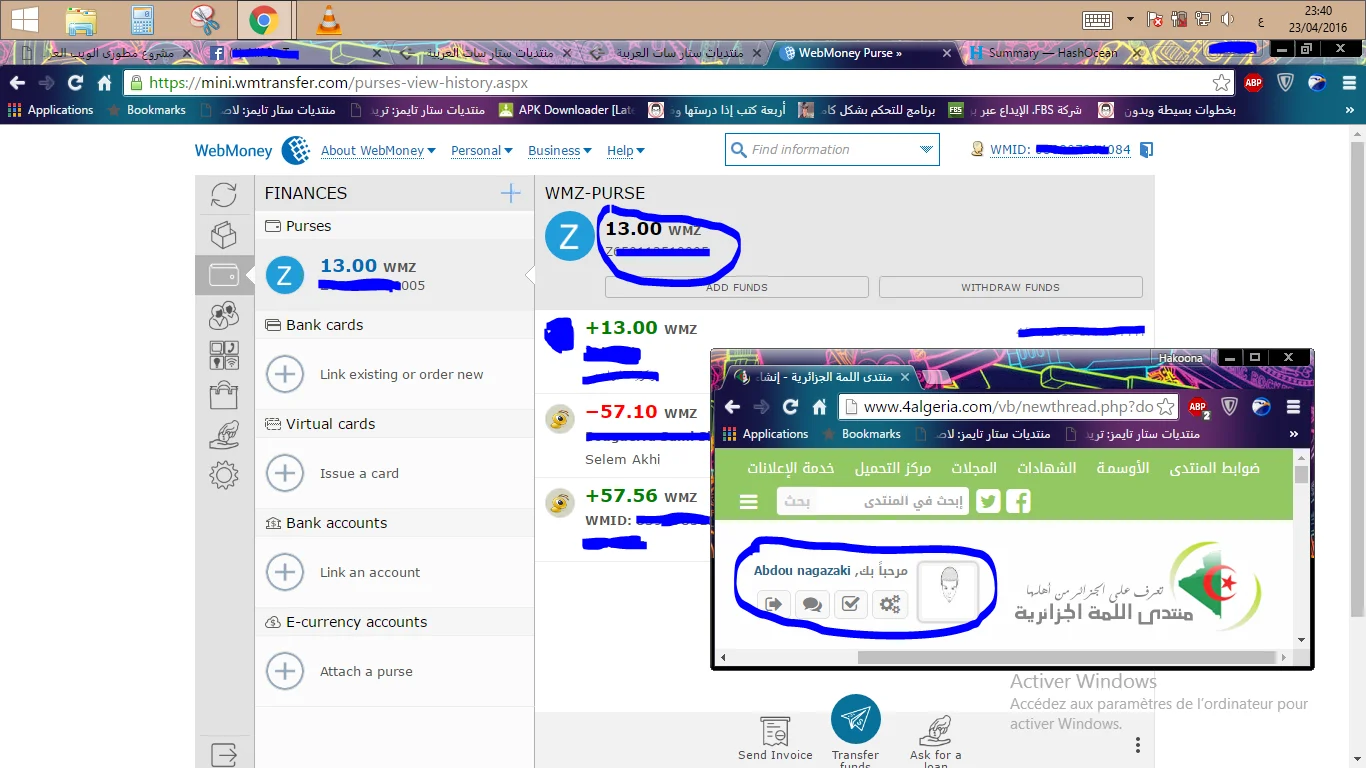This screenshot has width=1366, height=768.
Task: Open the contacts people icon in sidebar
Action: coord(224,315)
